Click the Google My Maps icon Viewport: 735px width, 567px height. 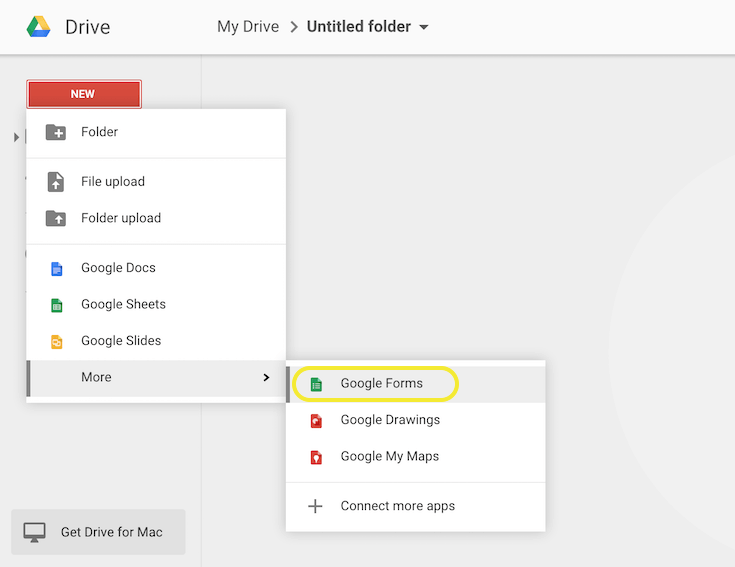tap(316, 457)
